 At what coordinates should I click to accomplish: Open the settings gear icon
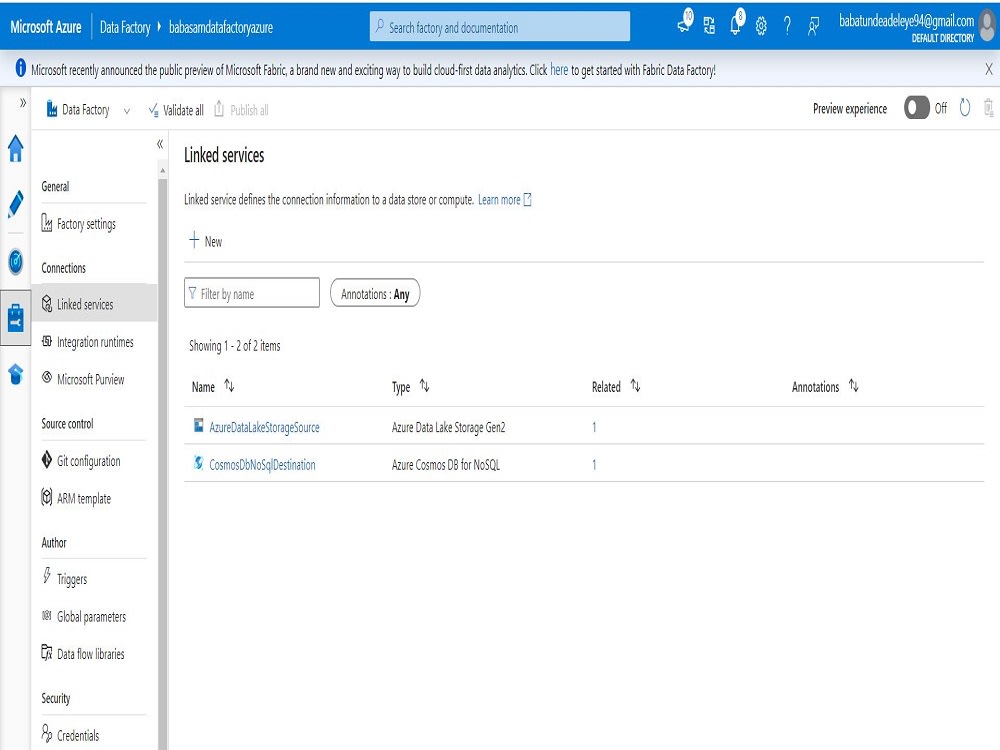coord(761,26)
